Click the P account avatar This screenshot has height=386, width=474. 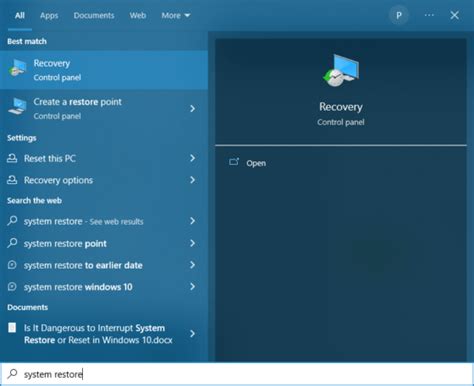coord(399,15)
